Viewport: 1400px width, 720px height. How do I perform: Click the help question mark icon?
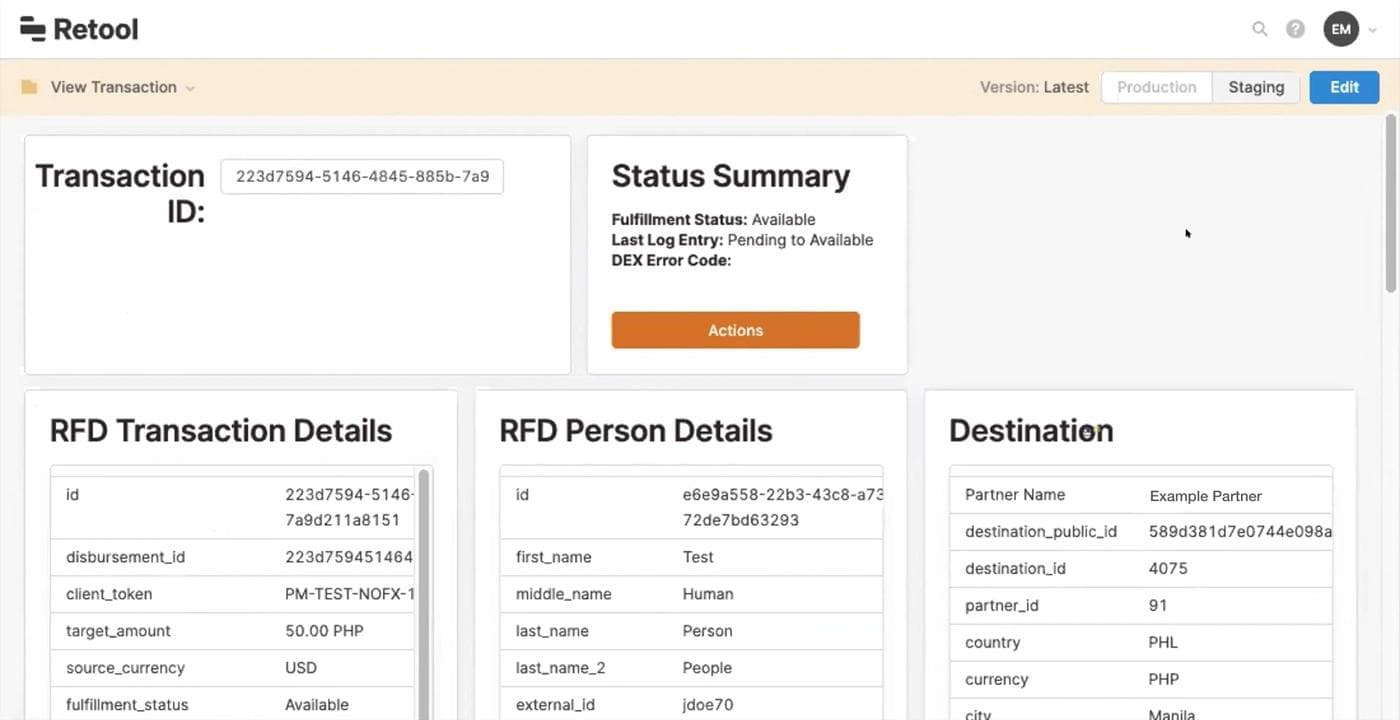click(1295, 29)
